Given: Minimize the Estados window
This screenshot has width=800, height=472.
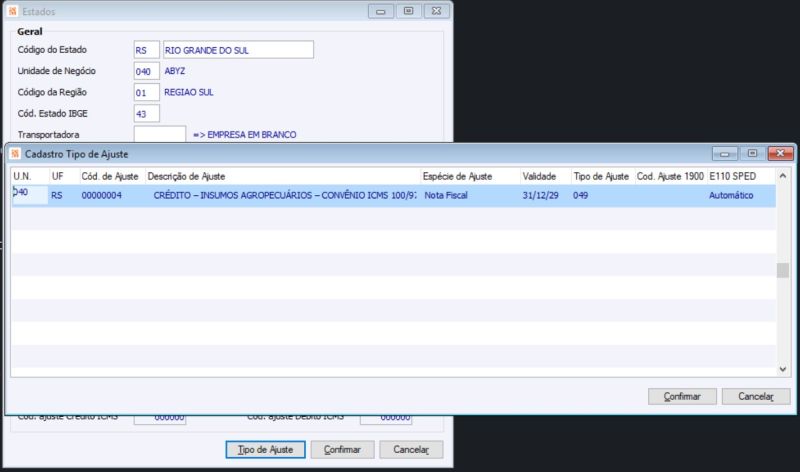Looking at the screenshot, I should (381, 11).
